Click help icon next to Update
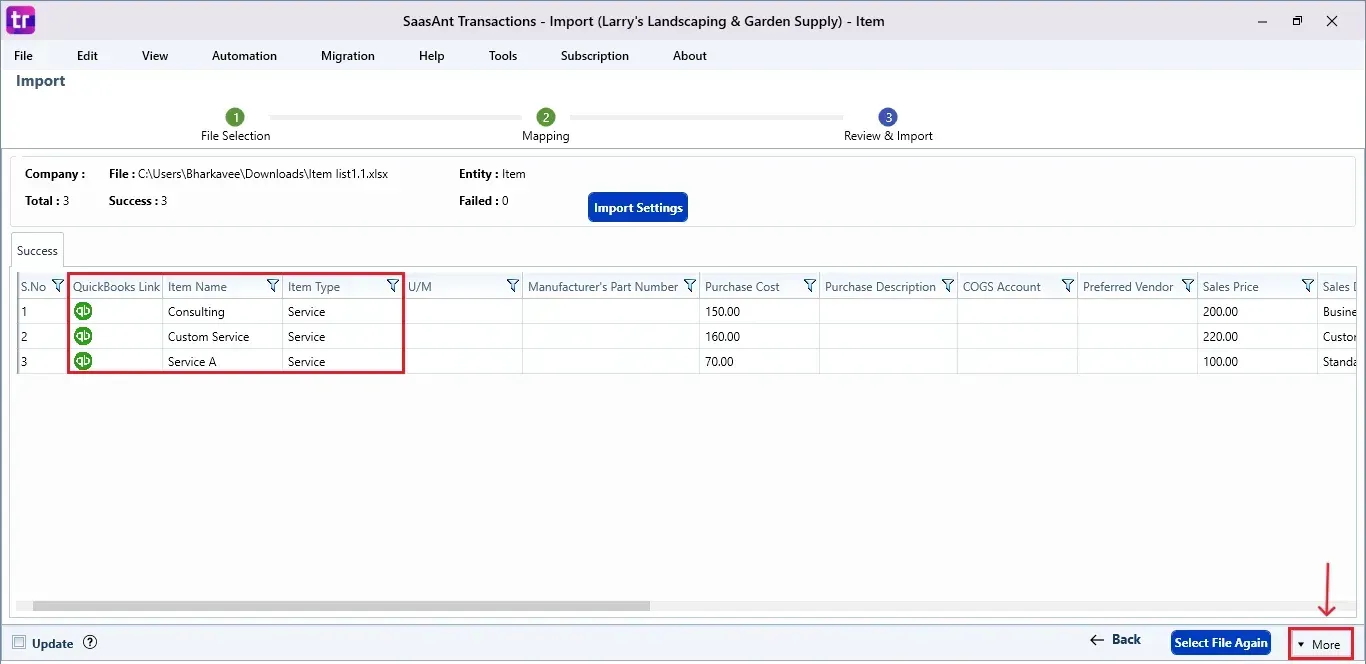Viewport: 1366px width, 664px height. [x=90, y=643]
